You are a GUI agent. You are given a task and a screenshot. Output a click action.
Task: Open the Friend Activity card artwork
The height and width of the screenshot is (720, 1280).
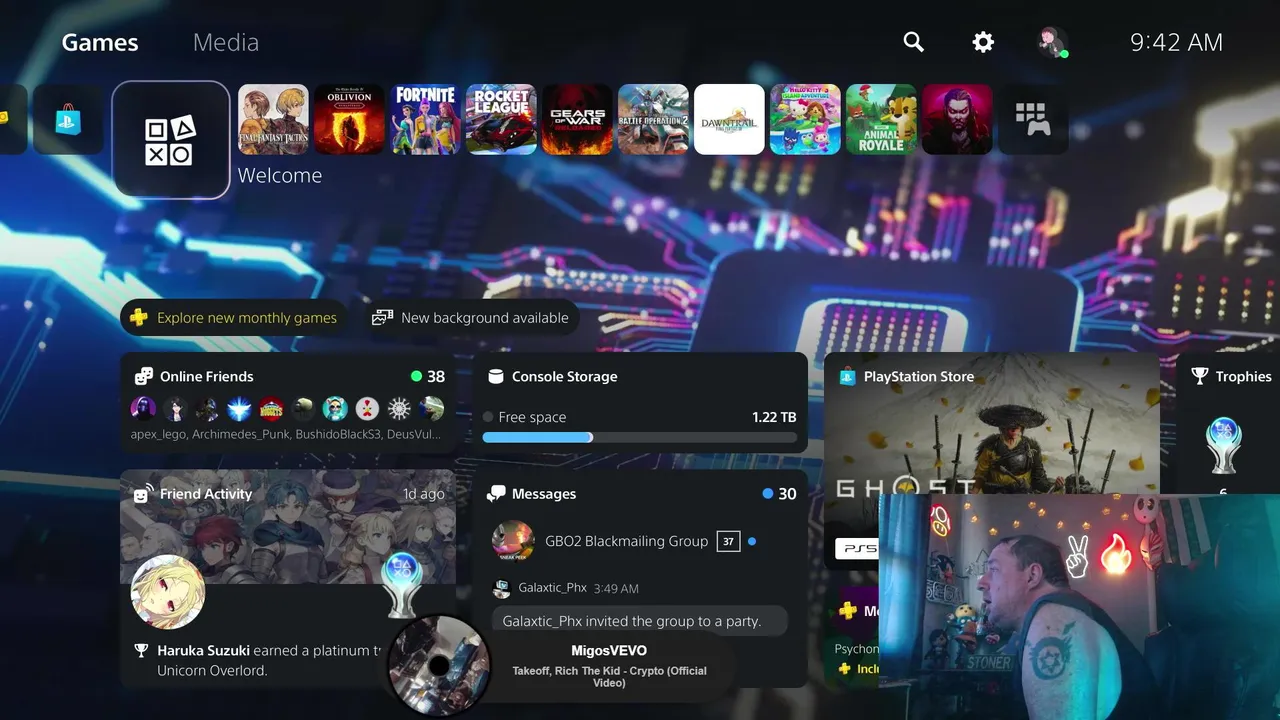click(288, 527)
